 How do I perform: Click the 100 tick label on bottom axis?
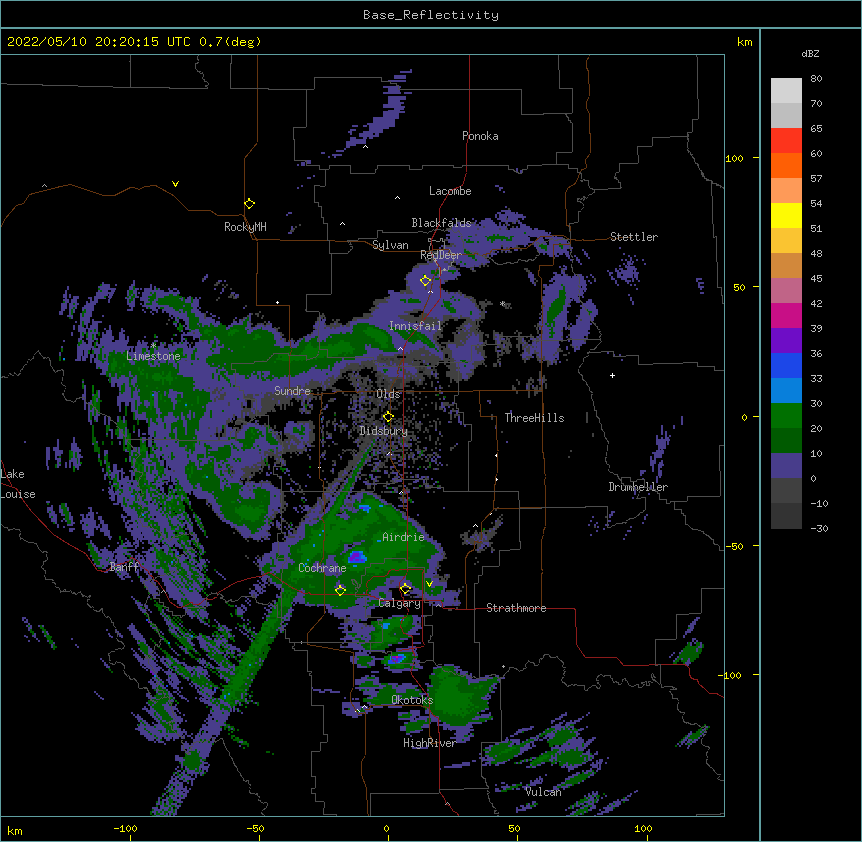(643, 828)
